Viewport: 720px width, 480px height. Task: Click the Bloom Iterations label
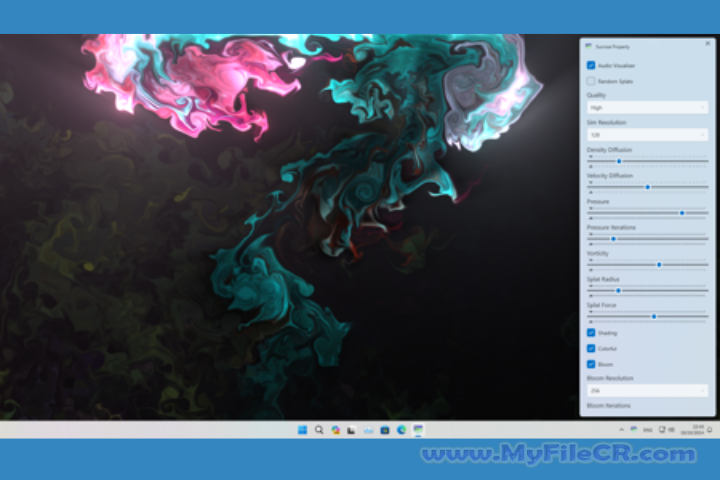pyautogui.click(x=608, y=406)
